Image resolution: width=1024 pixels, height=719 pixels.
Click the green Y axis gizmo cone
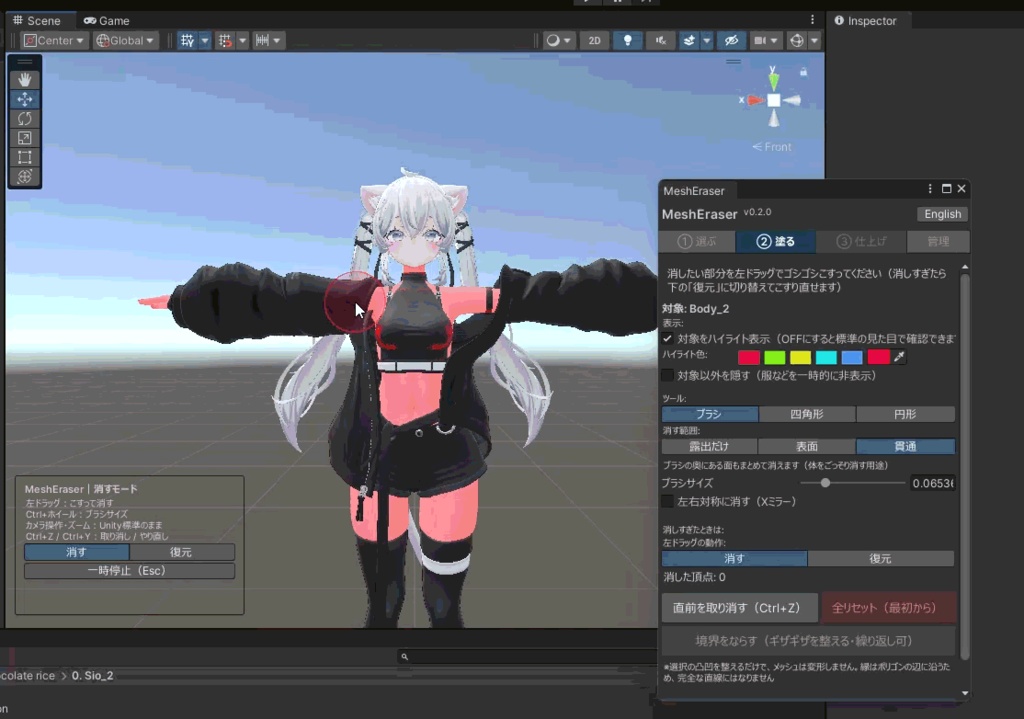pyautogui.click(x=773, y=80)
